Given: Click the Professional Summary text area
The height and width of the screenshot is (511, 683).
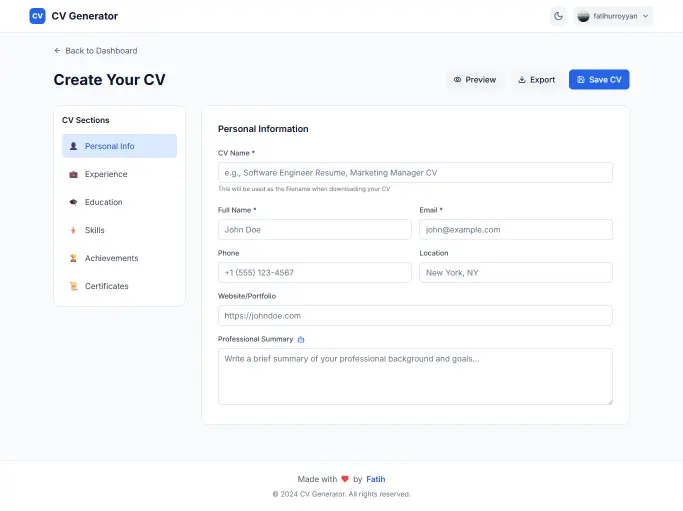Looking at the screenshot, I should tap(415, 376).
